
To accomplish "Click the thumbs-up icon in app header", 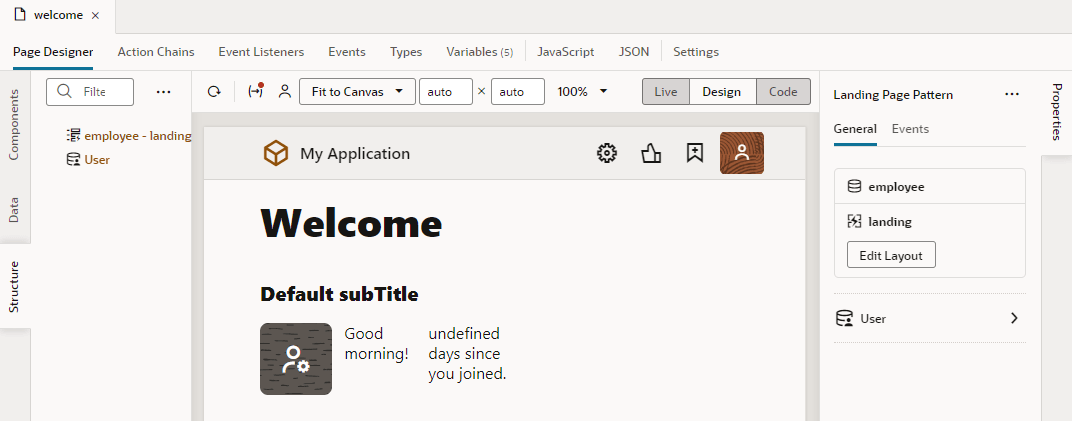I will [x=651, y=154].
